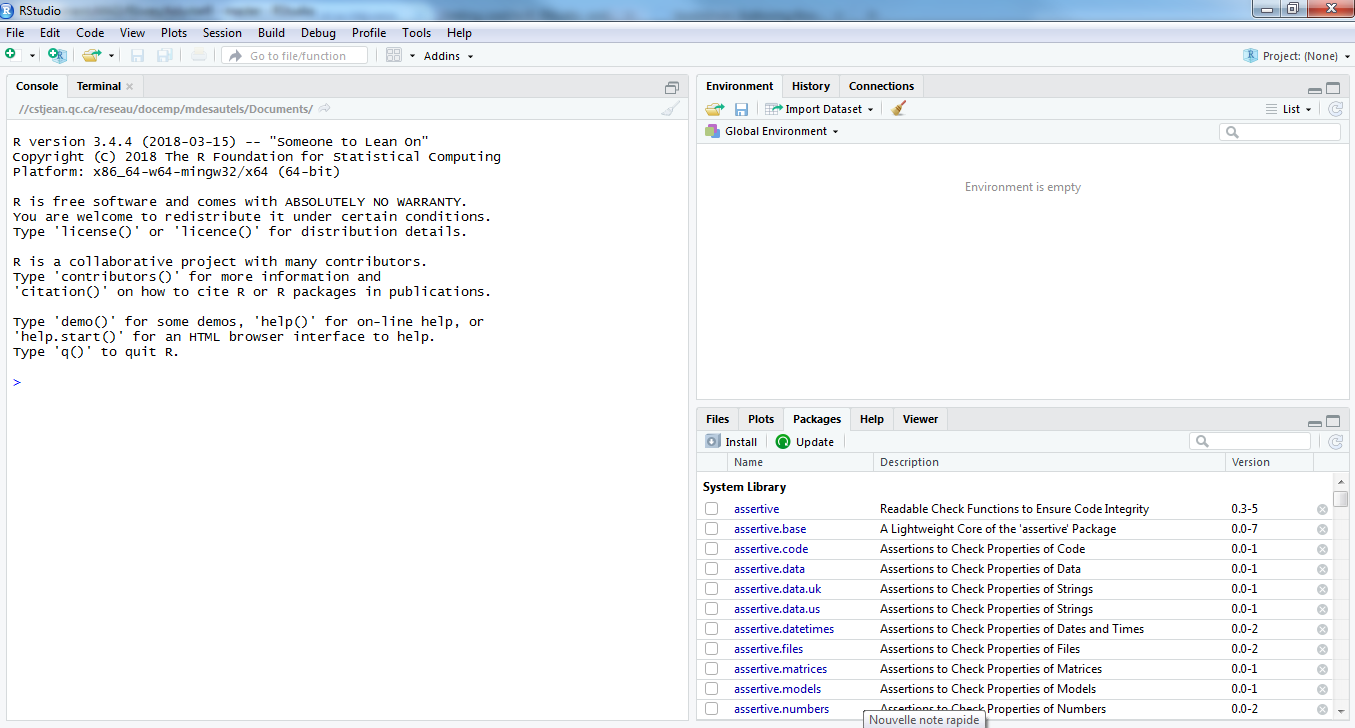Remove the assertive.code package via X icon

[1322, 549]
